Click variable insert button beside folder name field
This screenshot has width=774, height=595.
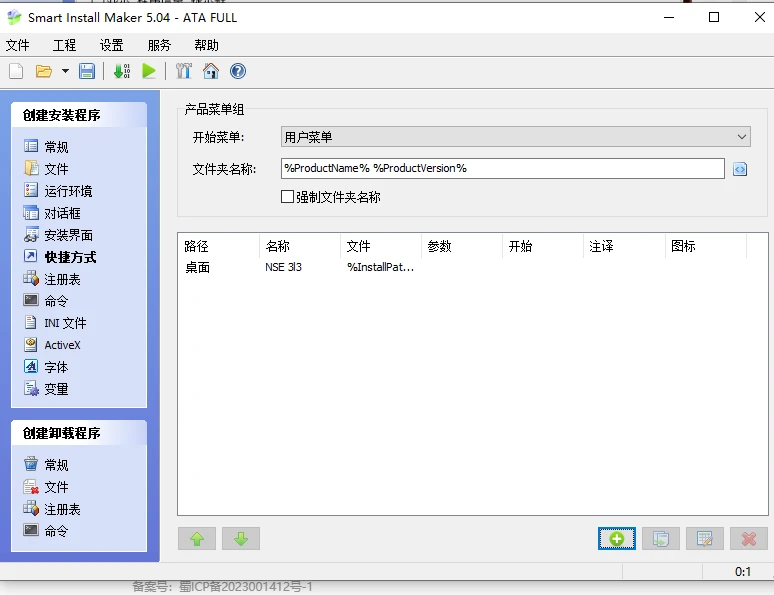coord(740,169)
